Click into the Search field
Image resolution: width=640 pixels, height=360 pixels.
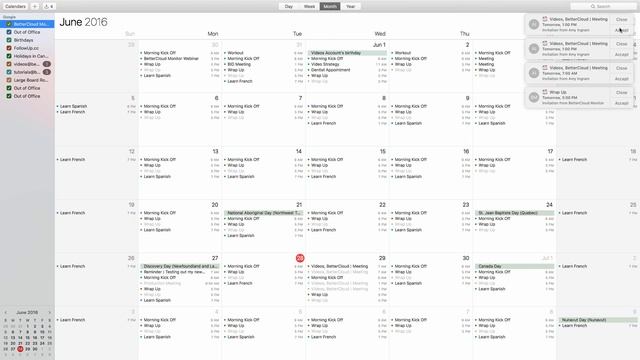point(603,7)
